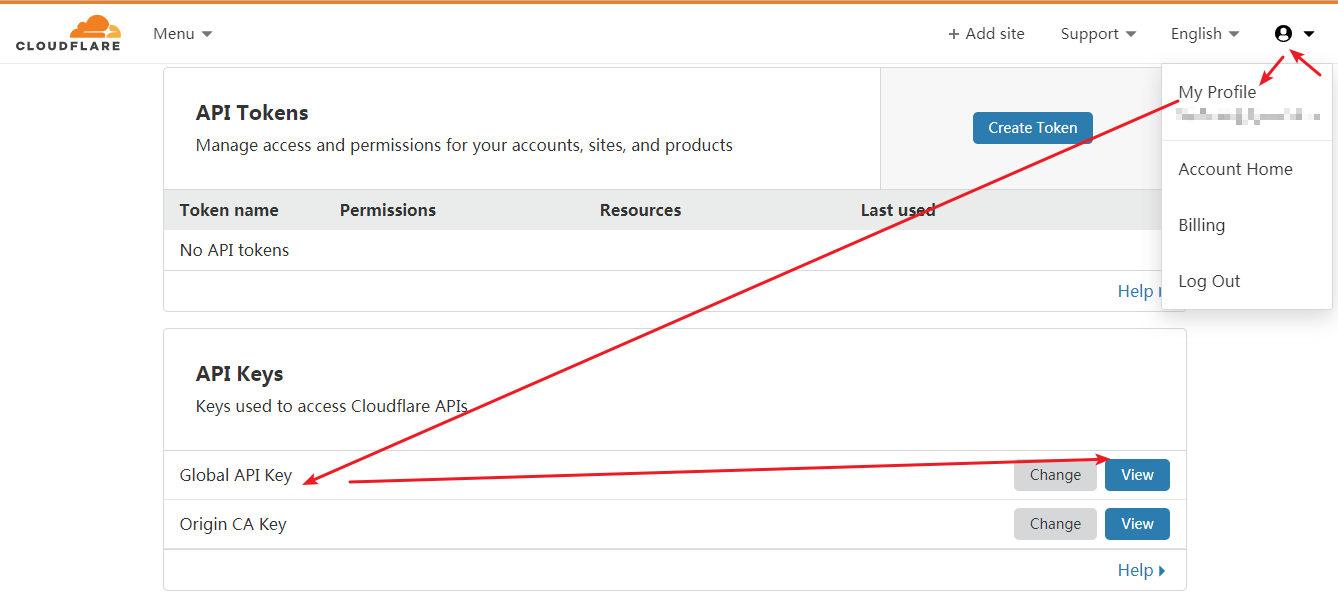Click the API Keys heading
The height and width of the screenshot is (610, 1338).
pos(239,374)
